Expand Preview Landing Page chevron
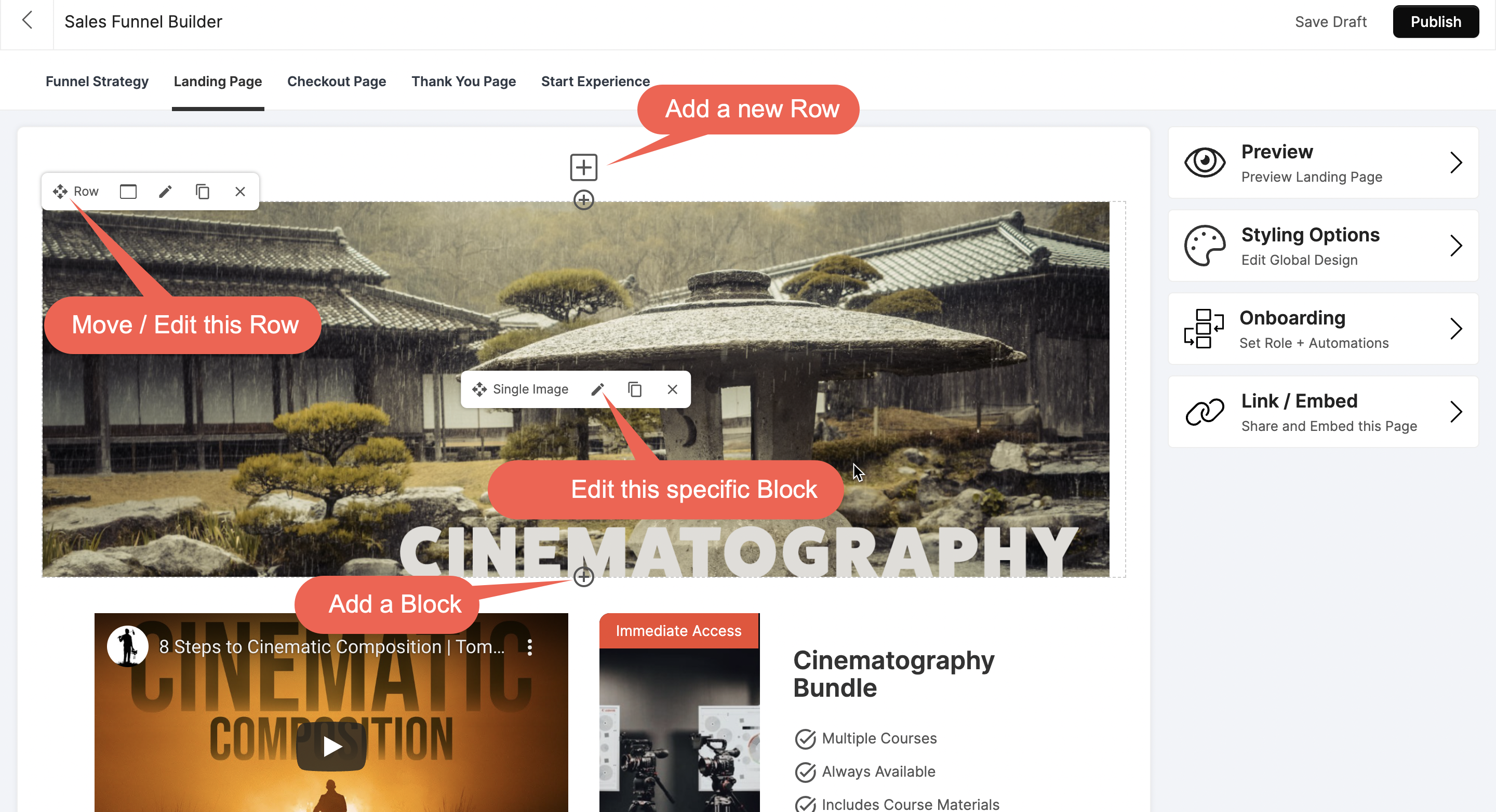 coord(1456,163)
